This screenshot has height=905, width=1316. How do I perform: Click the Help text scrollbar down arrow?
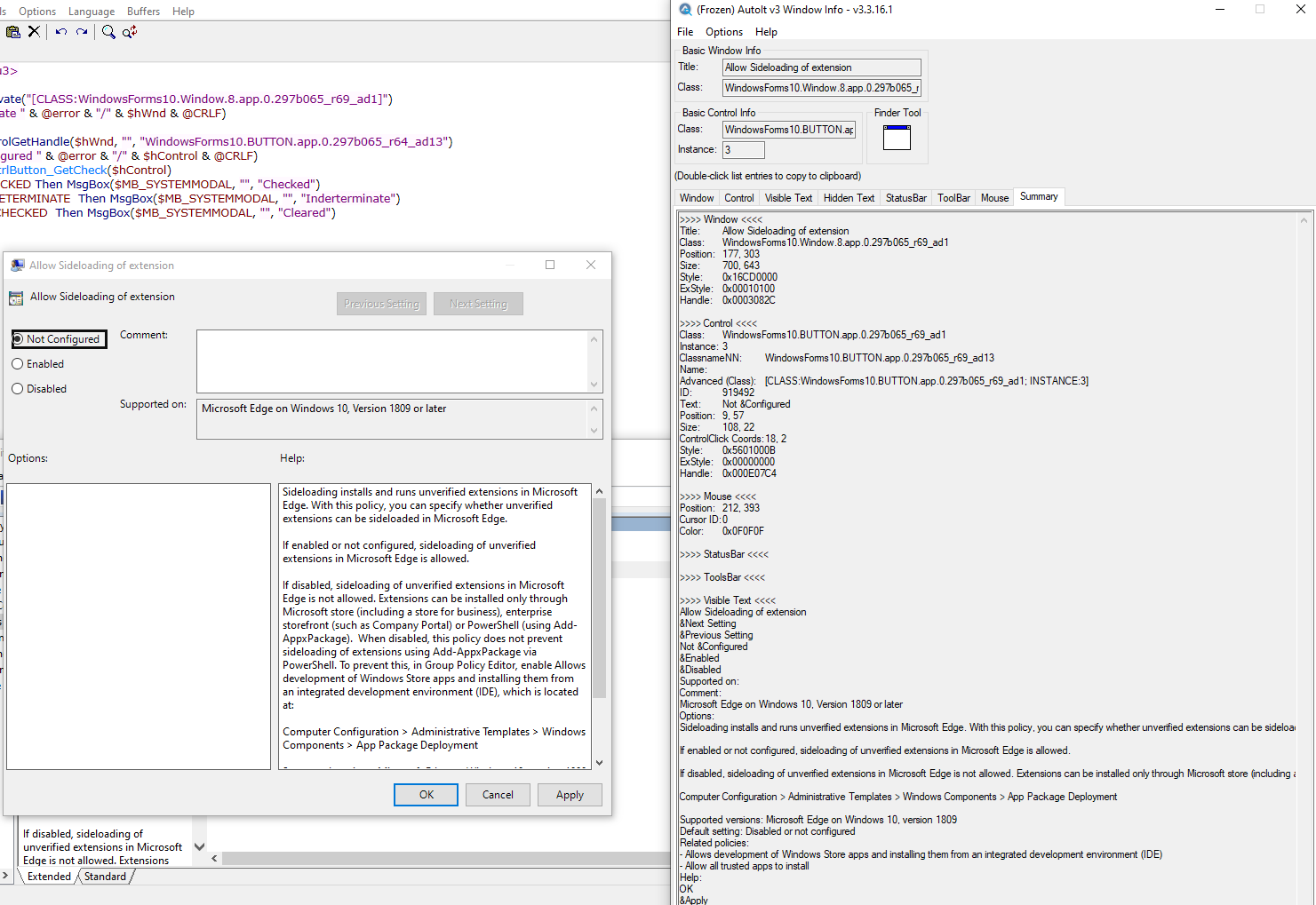[x=599, y=763]
